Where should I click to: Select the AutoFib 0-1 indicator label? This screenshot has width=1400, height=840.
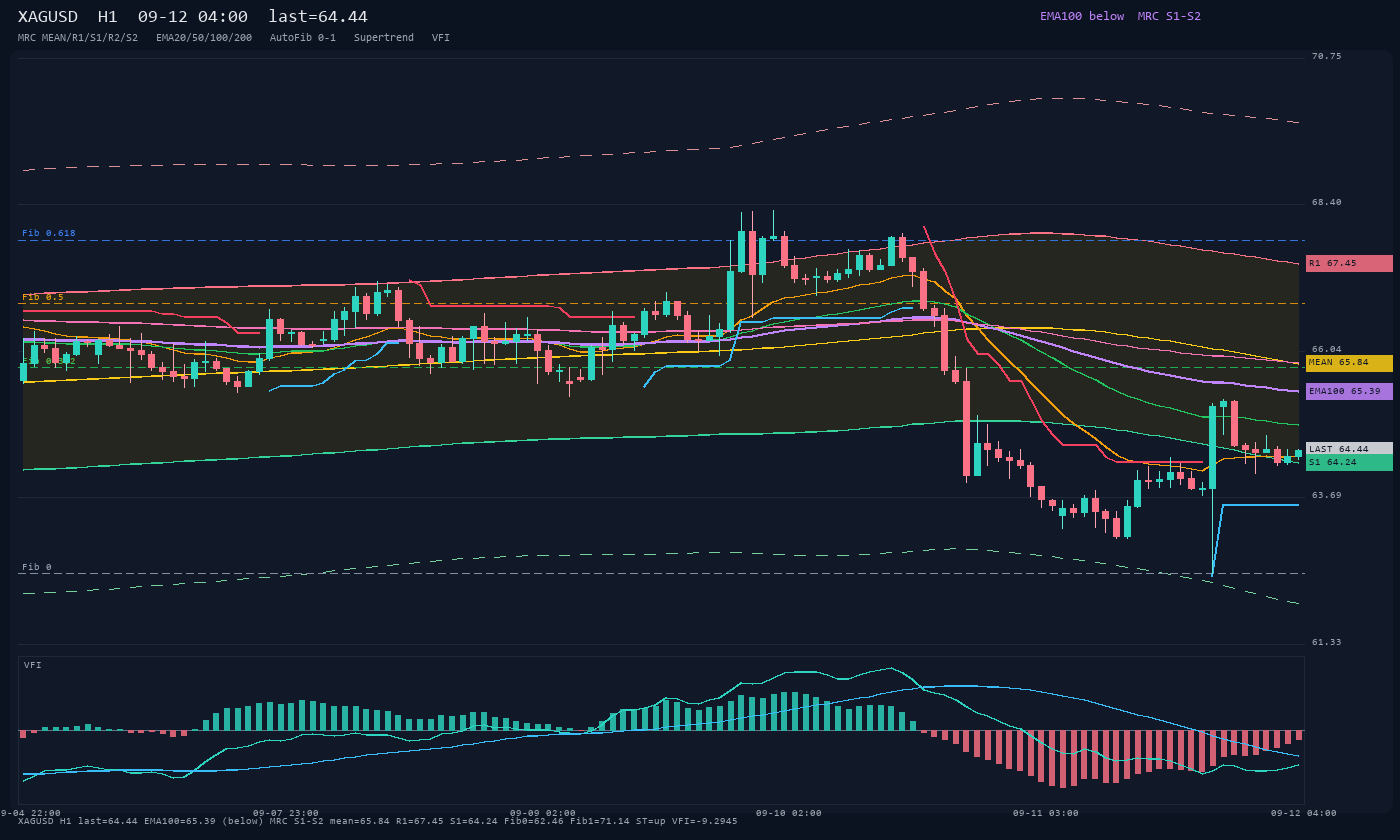pos(303,38)
